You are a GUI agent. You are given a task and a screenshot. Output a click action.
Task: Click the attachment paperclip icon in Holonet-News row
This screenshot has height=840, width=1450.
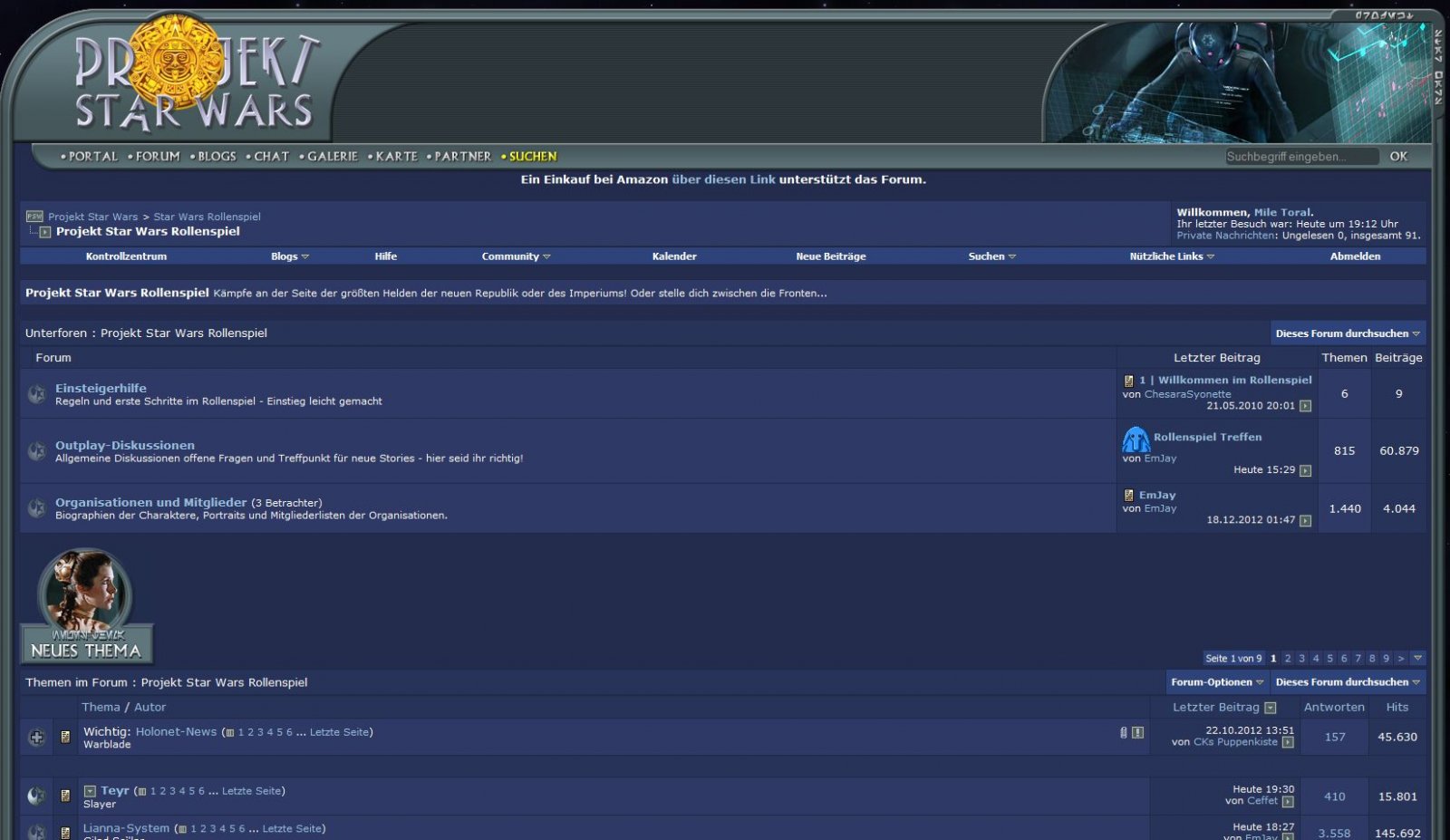(x=1124, y=732)
